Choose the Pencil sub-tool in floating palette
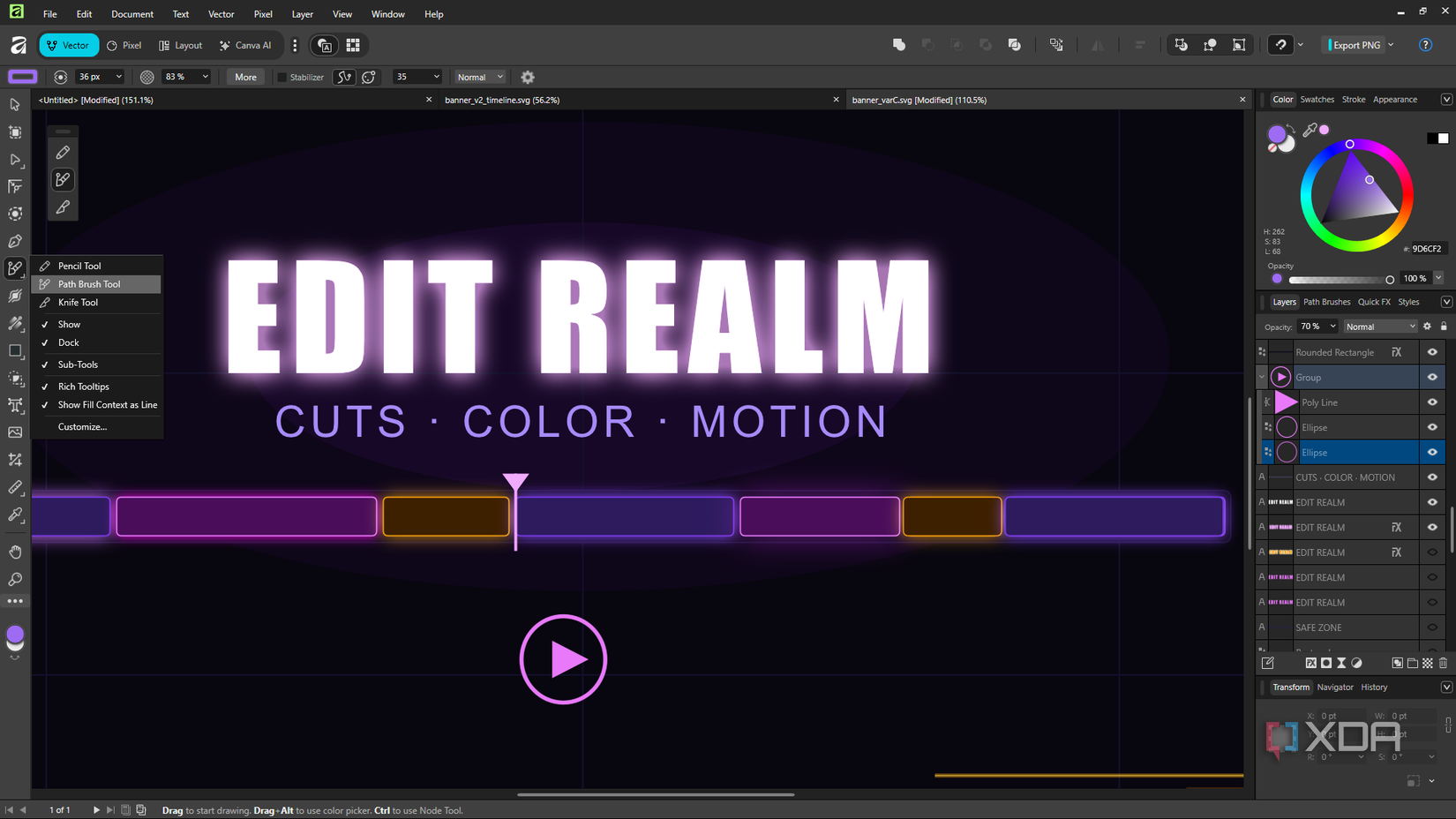The image size is (1456, 819). pos(63,153)
